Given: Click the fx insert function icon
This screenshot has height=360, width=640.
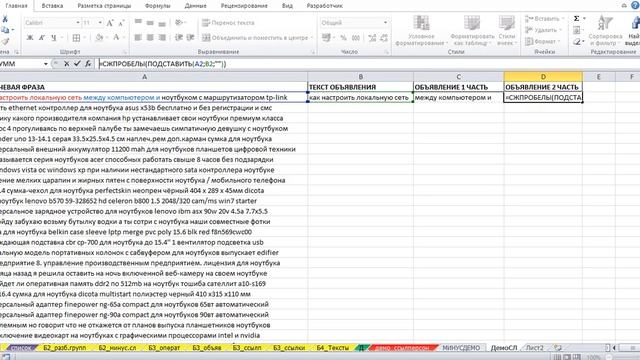Looking at the screenshot, I should [x=88, y=64].
